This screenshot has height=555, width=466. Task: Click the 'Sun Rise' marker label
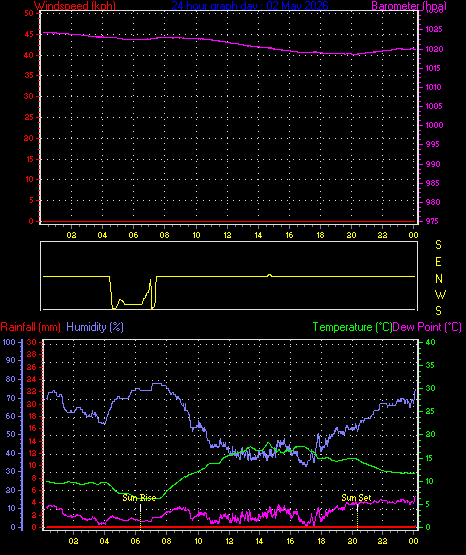pos(139,498)
